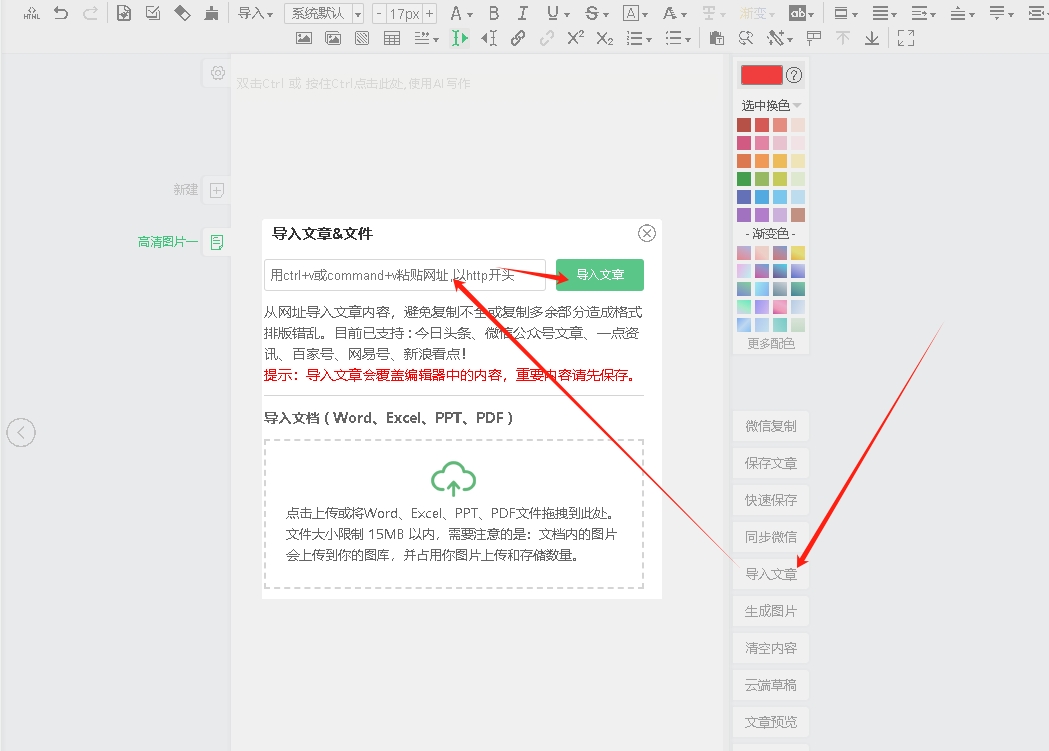Toggle subscript formatting

tap(604, 38)
